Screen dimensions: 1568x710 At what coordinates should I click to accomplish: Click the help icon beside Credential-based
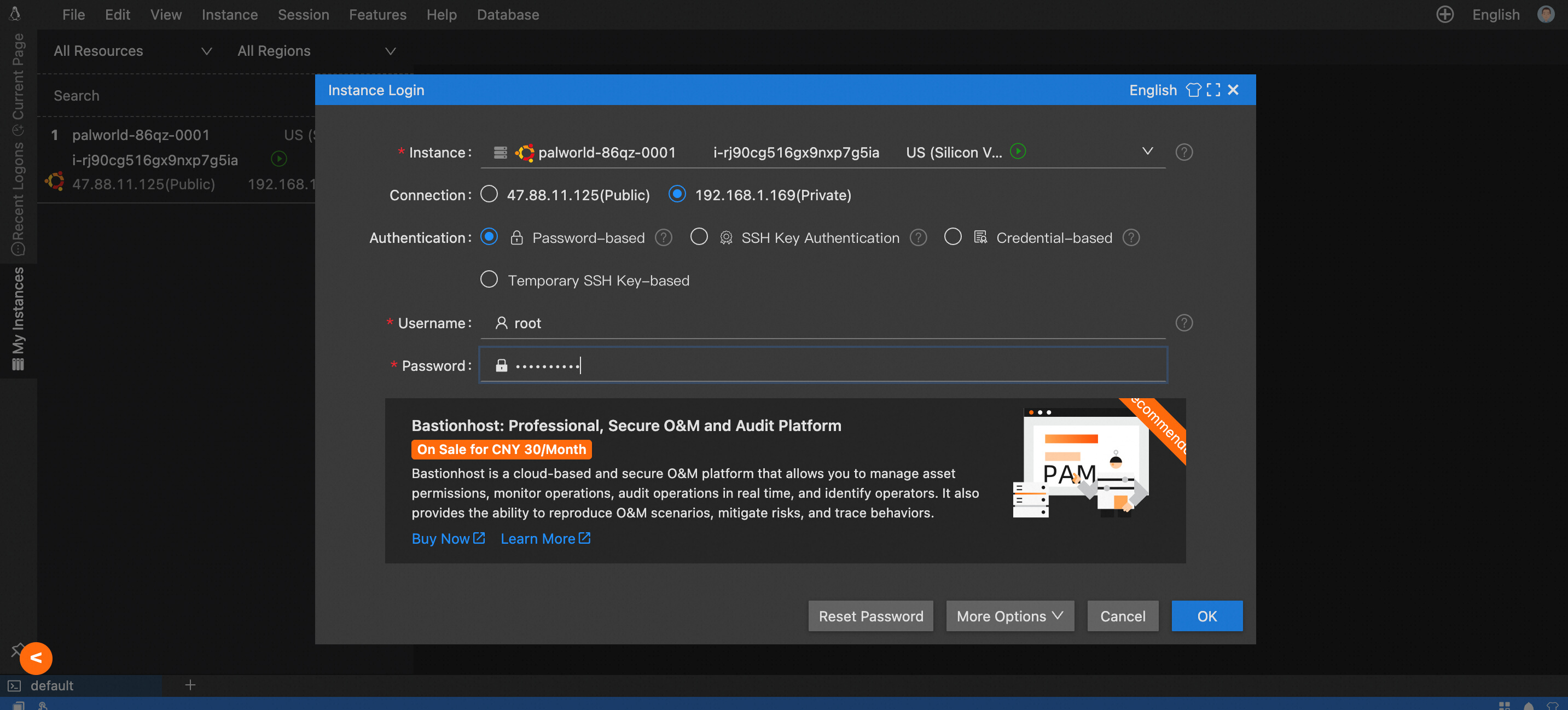[x=1131, y=238]
